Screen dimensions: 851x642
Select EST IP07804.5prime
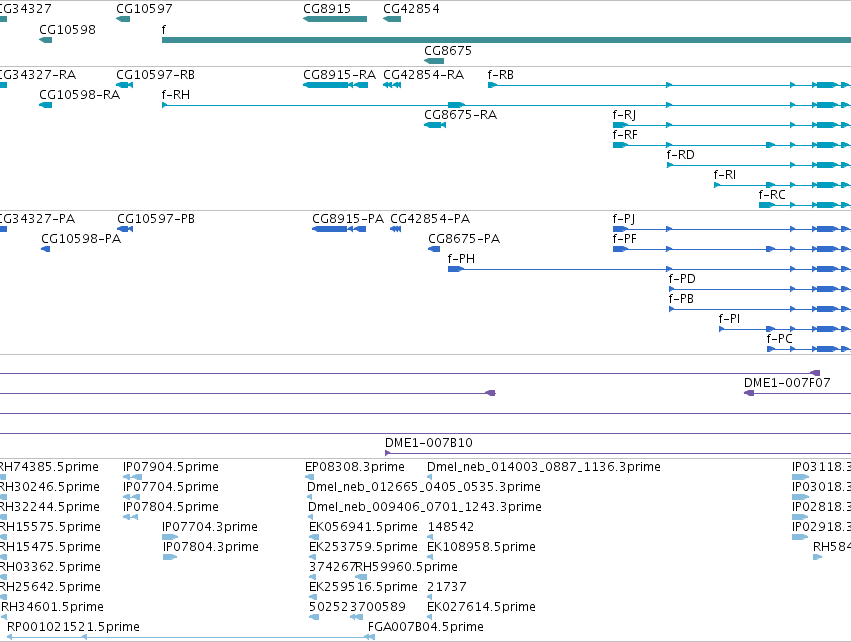[x=170, y=507]
